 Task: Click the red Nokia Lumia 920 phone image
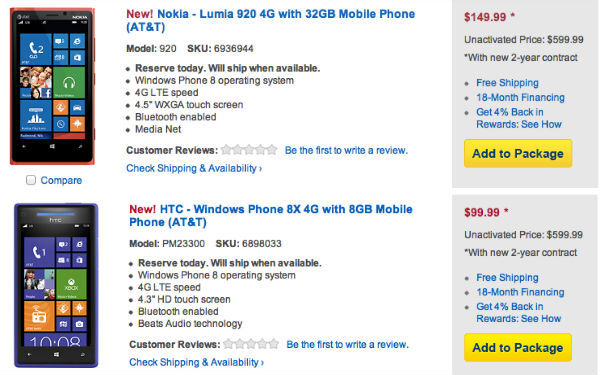(x=52, y=86)
